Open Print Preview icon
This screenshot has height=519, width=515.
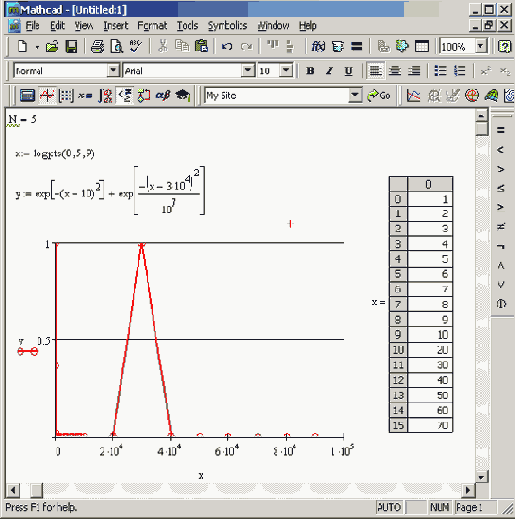[117, 46]
